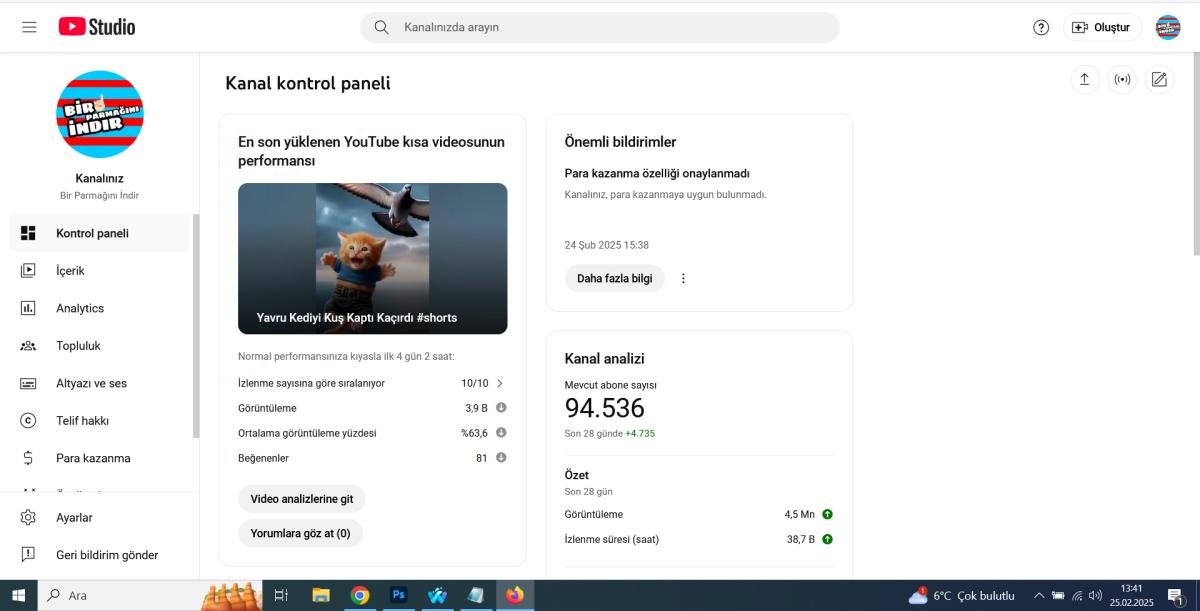The image size is (1200, 611).
Task: Open Google Chrome from the taskbar
Action: pyautogui.click(x=360, y=595)
